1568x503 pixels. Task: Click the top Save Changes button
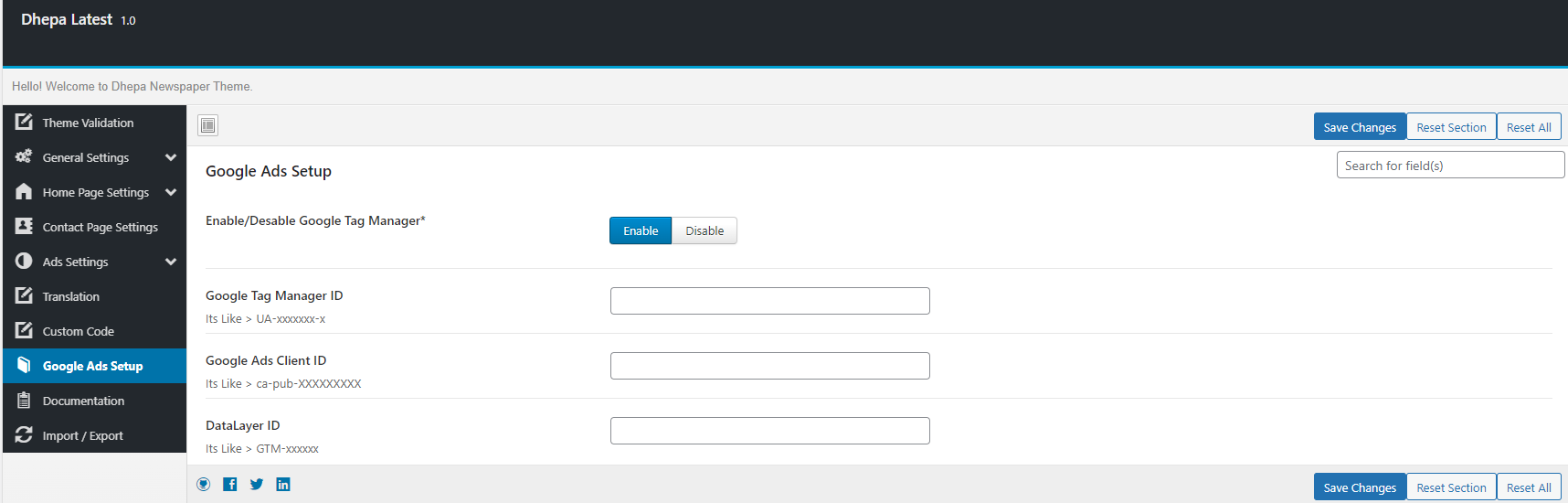(x=1360, y=127)
